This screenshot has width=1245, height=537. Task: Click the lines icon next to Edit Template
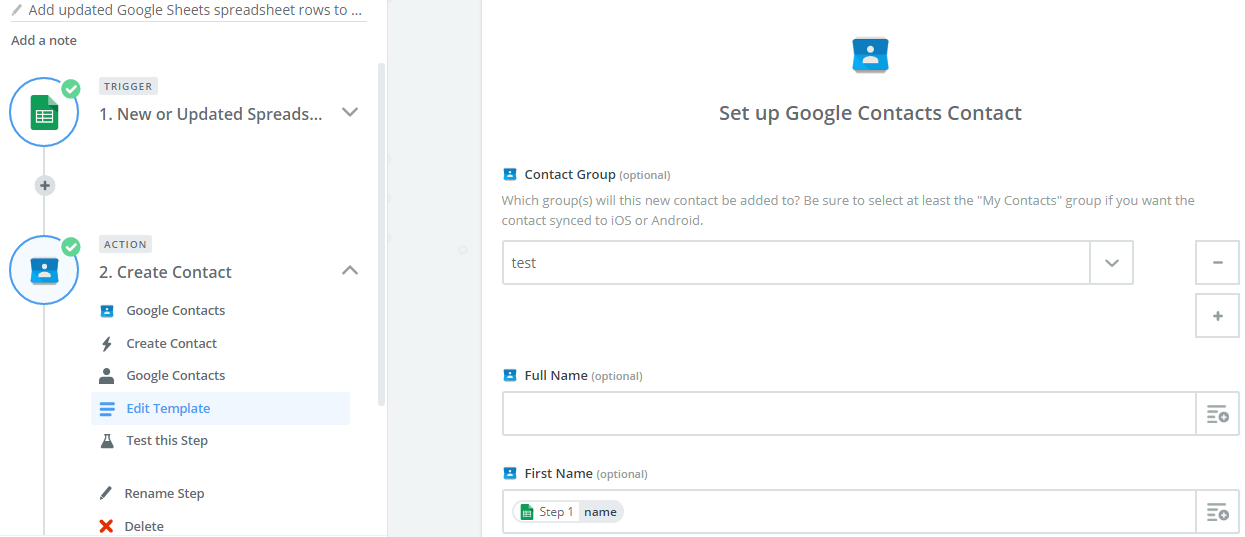pyautogui.click(x=107, y=408)
